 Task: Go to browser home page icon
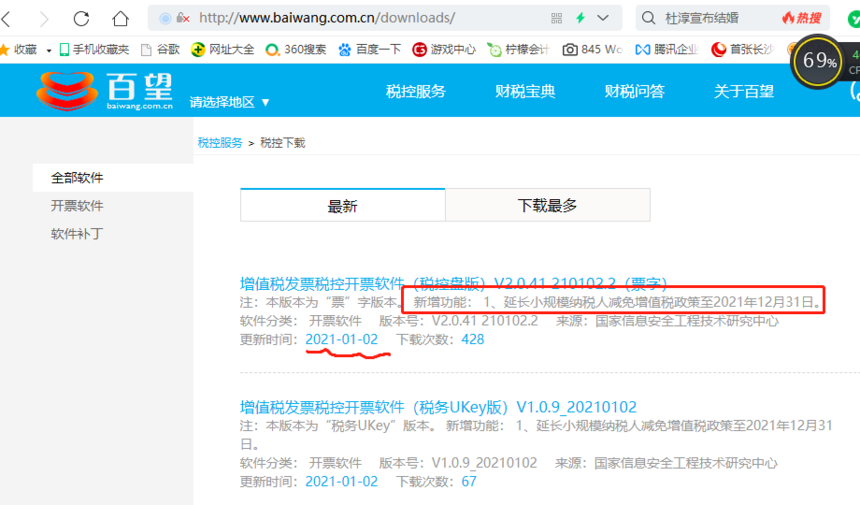pos(120,18)
